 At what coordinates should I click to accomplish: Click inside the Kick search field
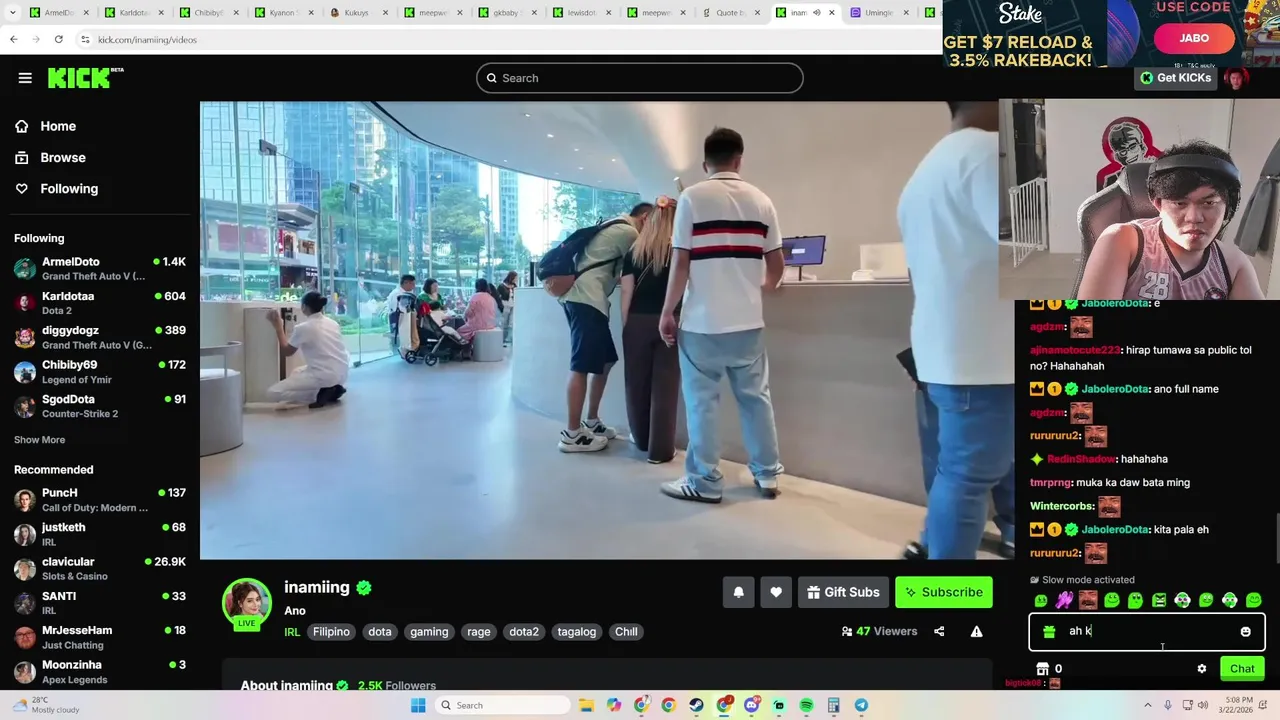click(640, 78)
